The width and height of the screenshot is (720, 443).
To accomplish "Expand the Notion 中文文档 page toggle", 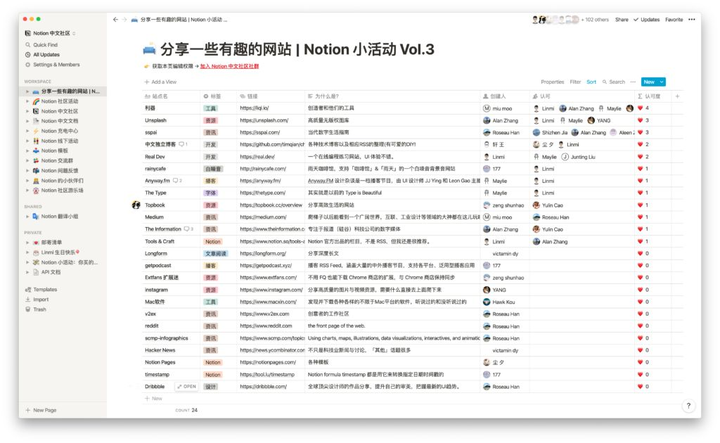I will point(27,121).
